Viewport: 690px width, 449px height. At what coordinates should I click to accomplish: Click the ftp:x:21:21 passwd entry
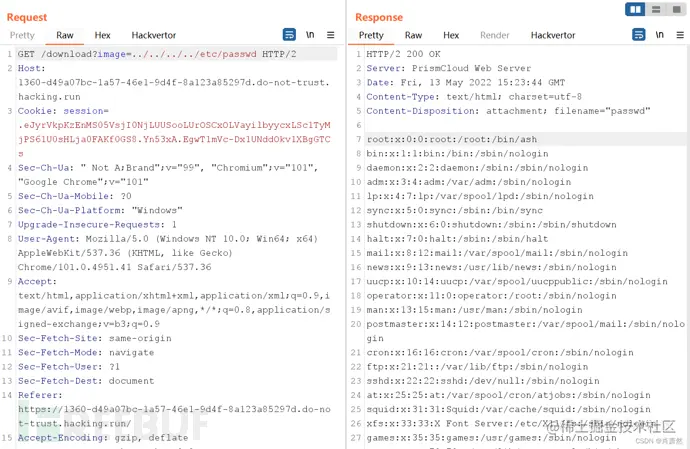[477, 366]
